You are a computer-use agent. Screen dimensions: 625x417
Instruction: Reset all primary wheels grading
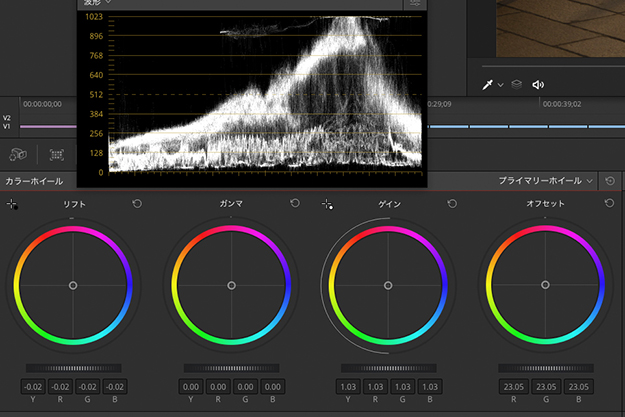[x=612, y=181]
